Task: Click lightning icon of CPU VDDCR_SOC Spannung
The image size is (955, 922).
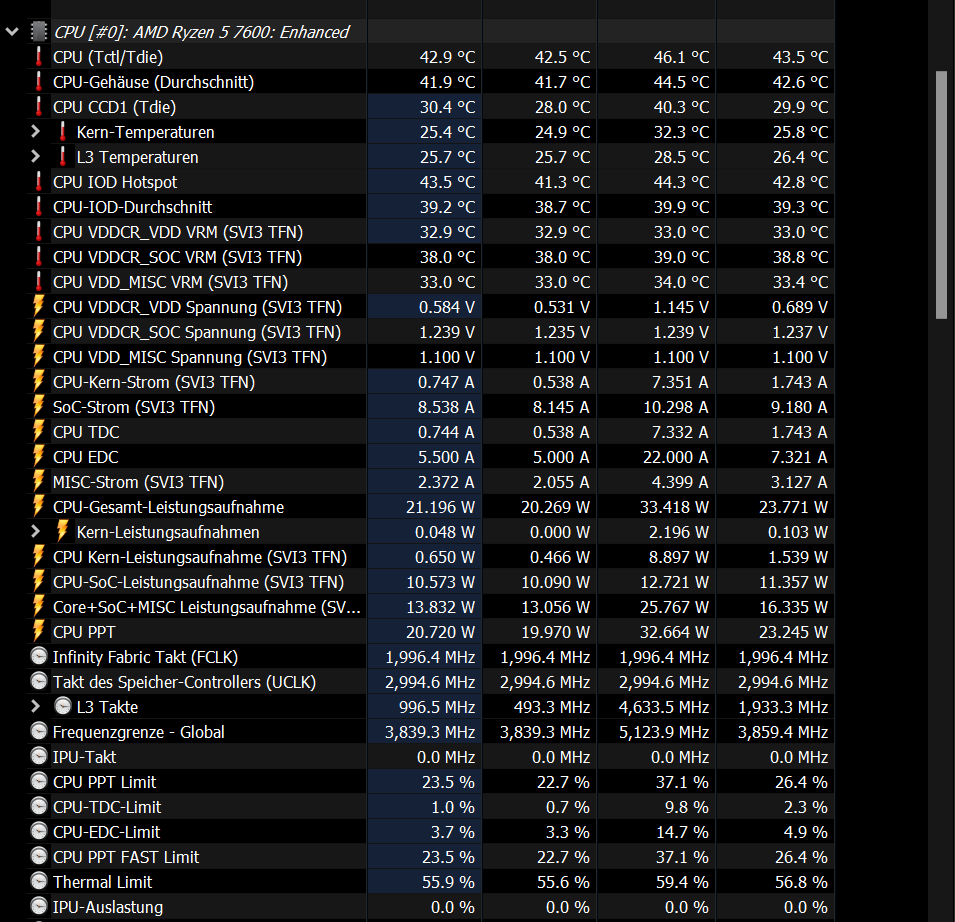Action: click(x=38, y=331)
